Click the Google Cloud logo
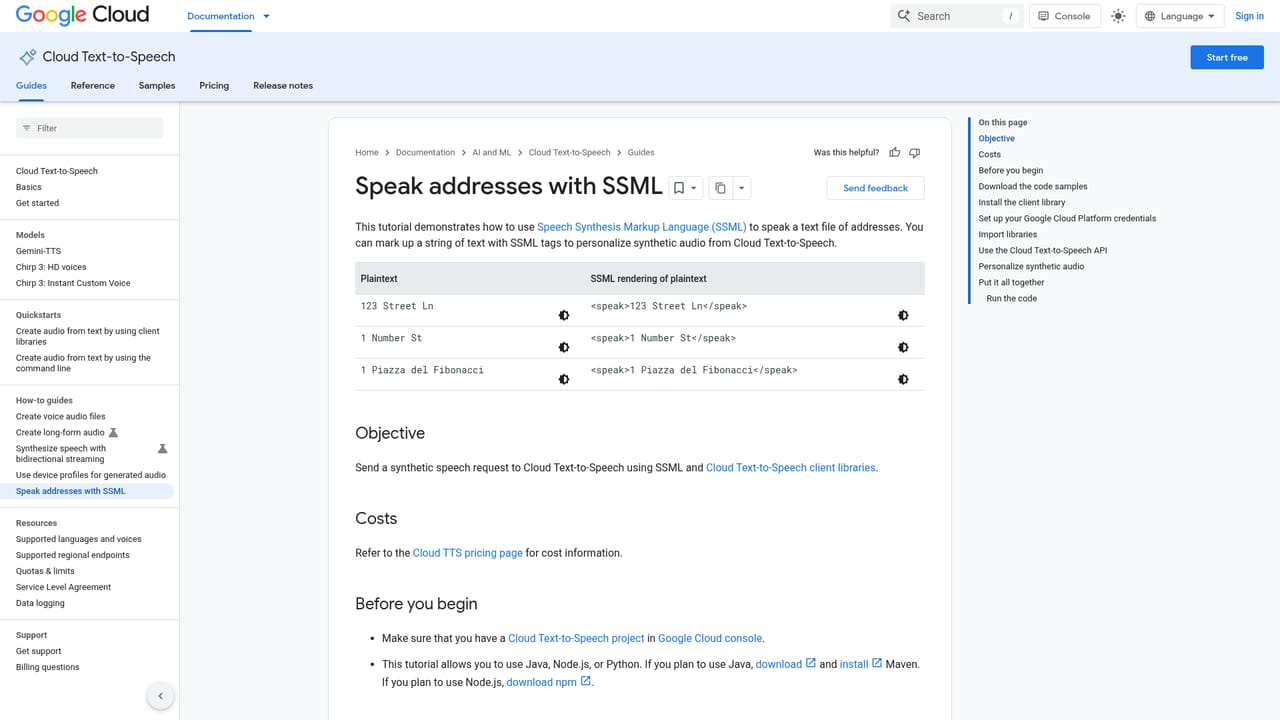Screen dimensions: 1280x720 pyautogui.click(x=82, y=15)
